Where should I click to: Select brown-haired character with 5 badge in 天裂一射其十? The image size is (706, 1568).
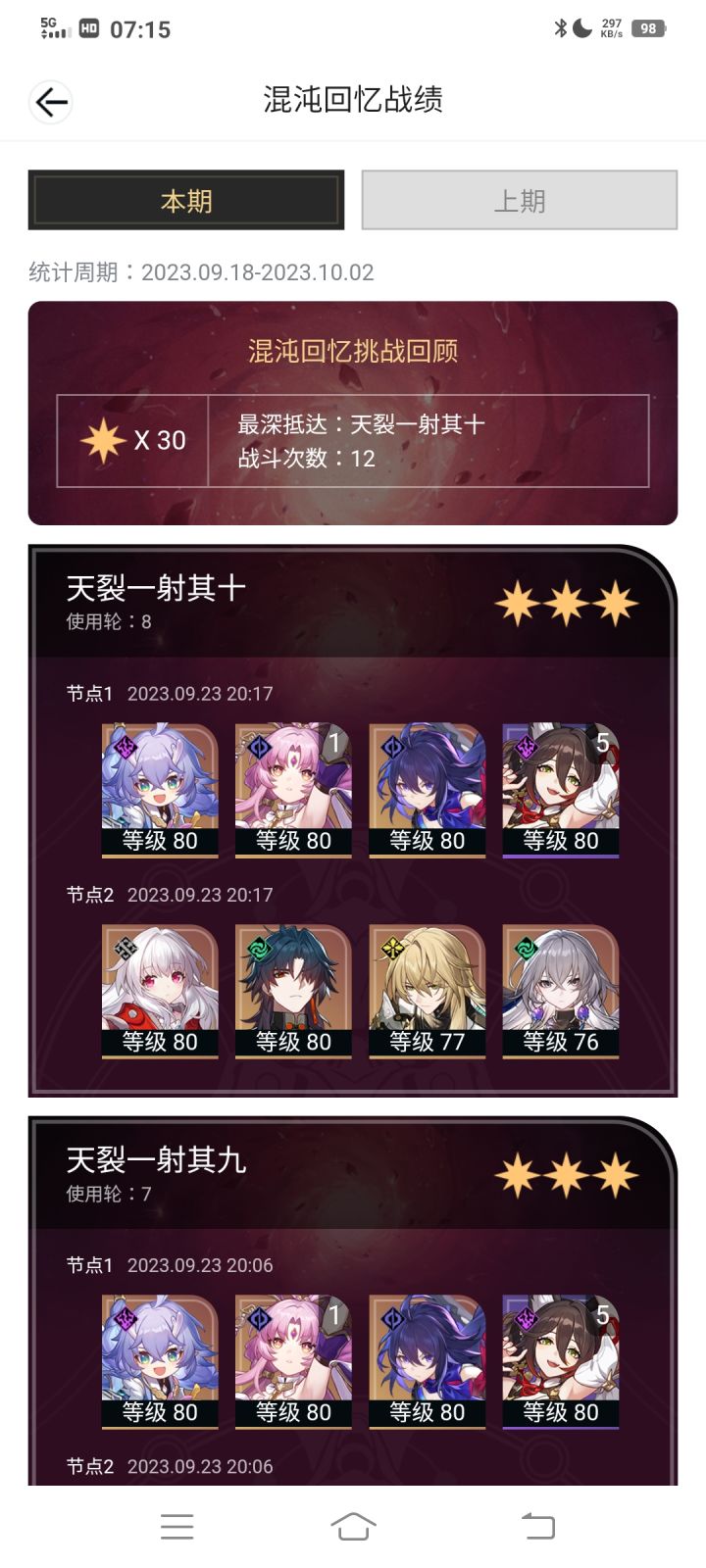pos(560,791)
